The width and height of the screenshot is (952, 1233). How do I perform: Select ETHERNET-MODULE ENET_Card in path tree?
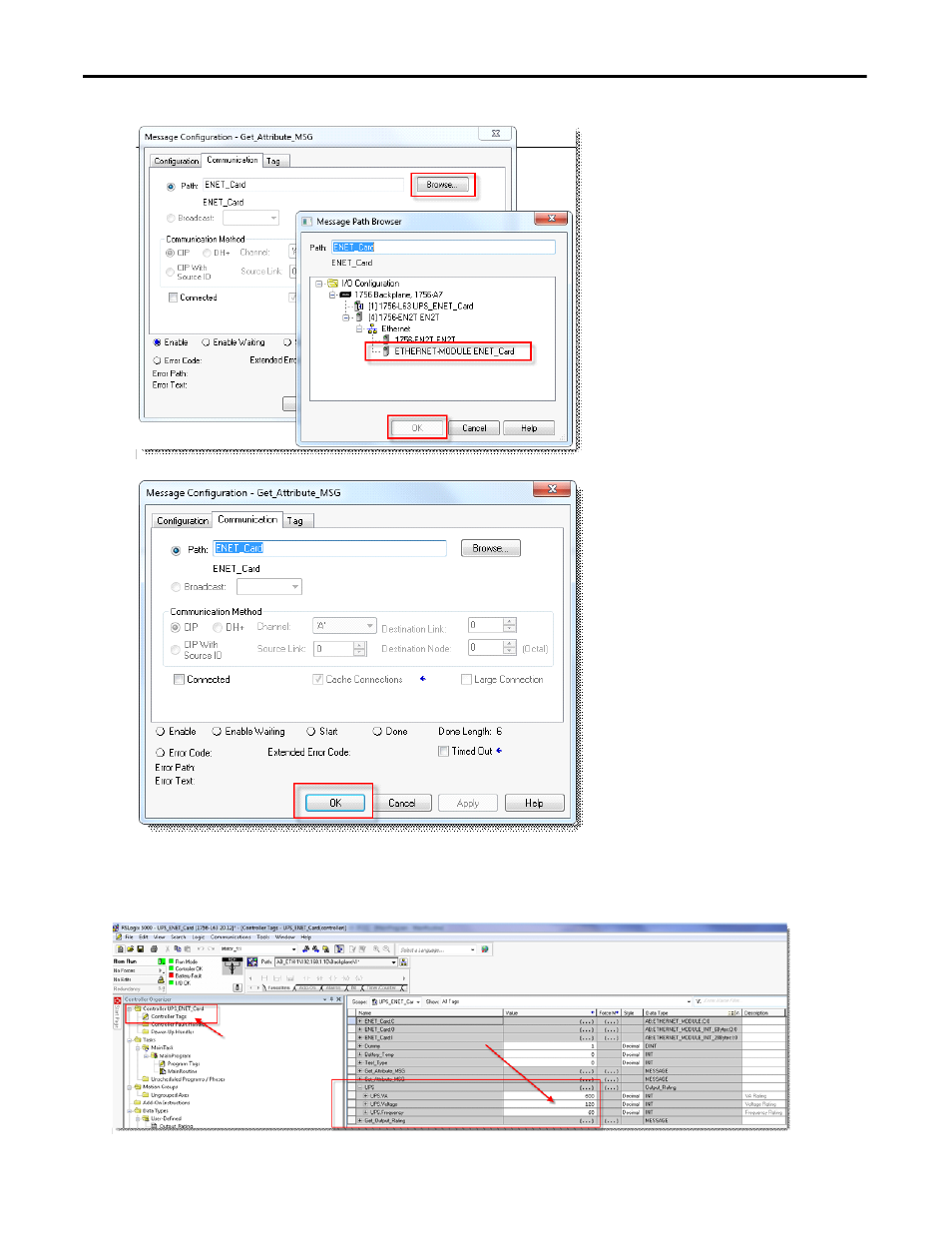[x=454, y=351]
